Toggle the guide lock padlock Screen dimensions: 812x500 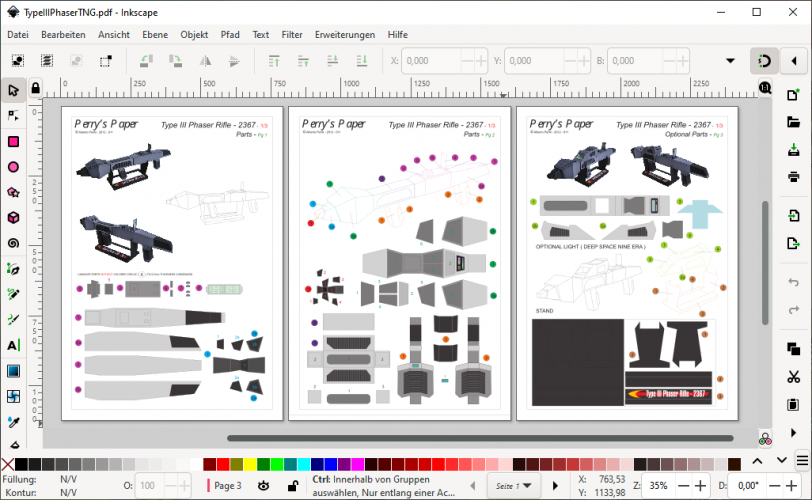pyautogui.click(x=35, y=88)
